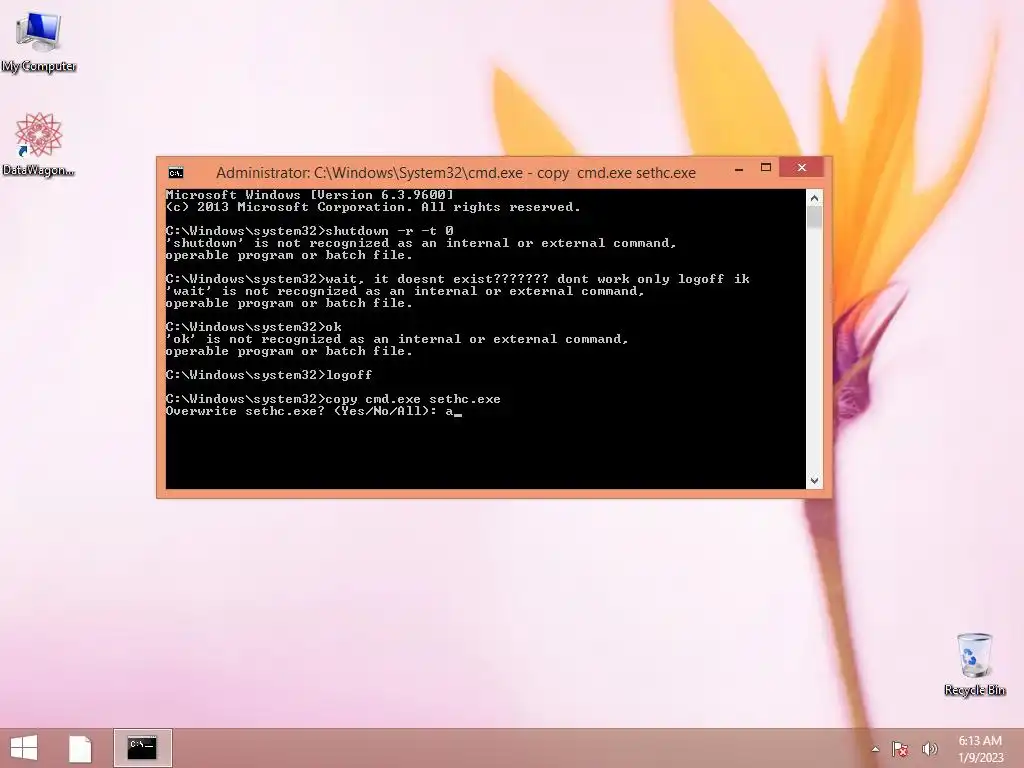Screen dimensions: 1024x768
Task: Click the date 1/9/2023 in tray
Action: (x=980, y=758)
